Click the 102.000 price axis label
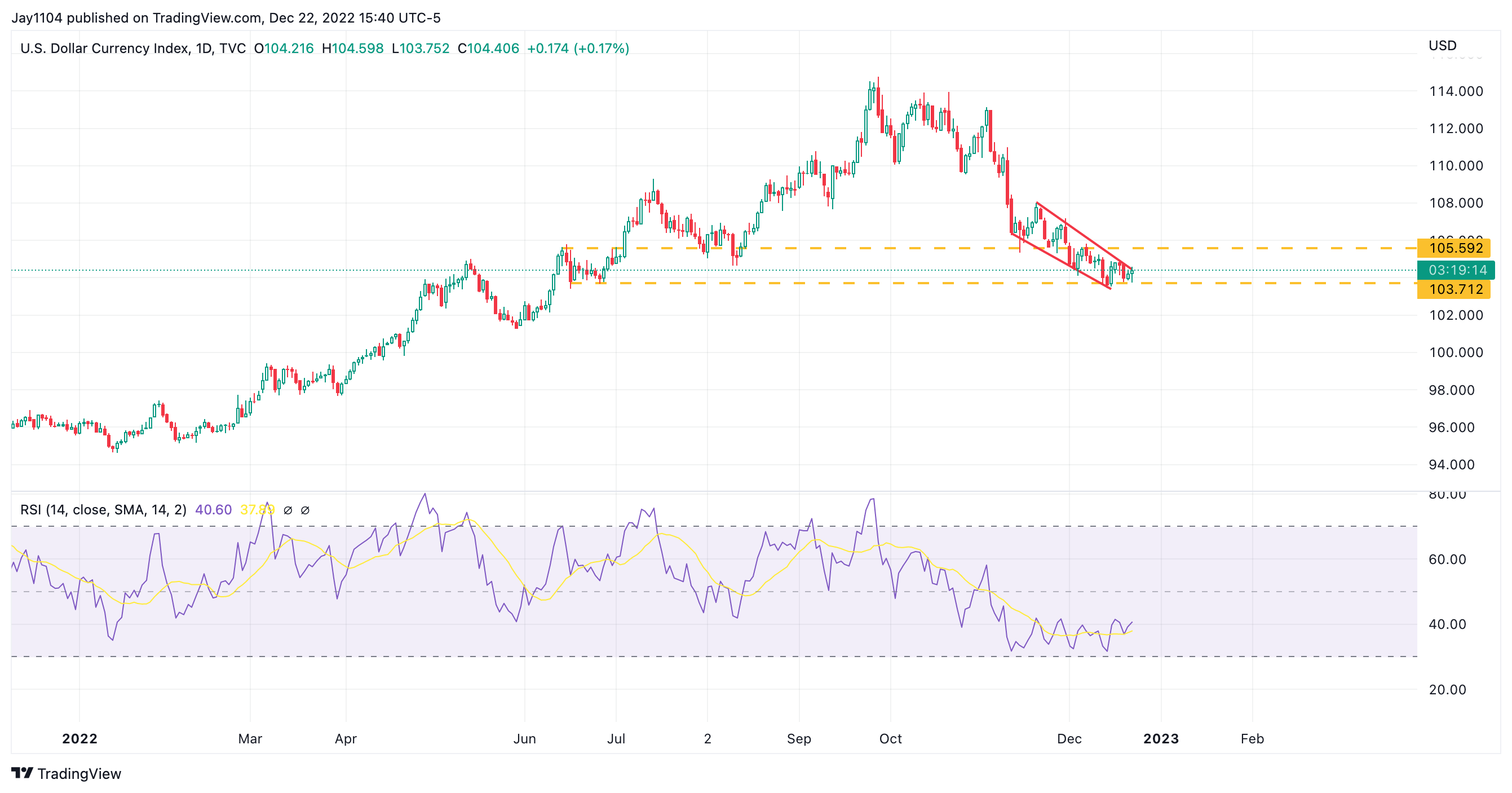 1456,315
